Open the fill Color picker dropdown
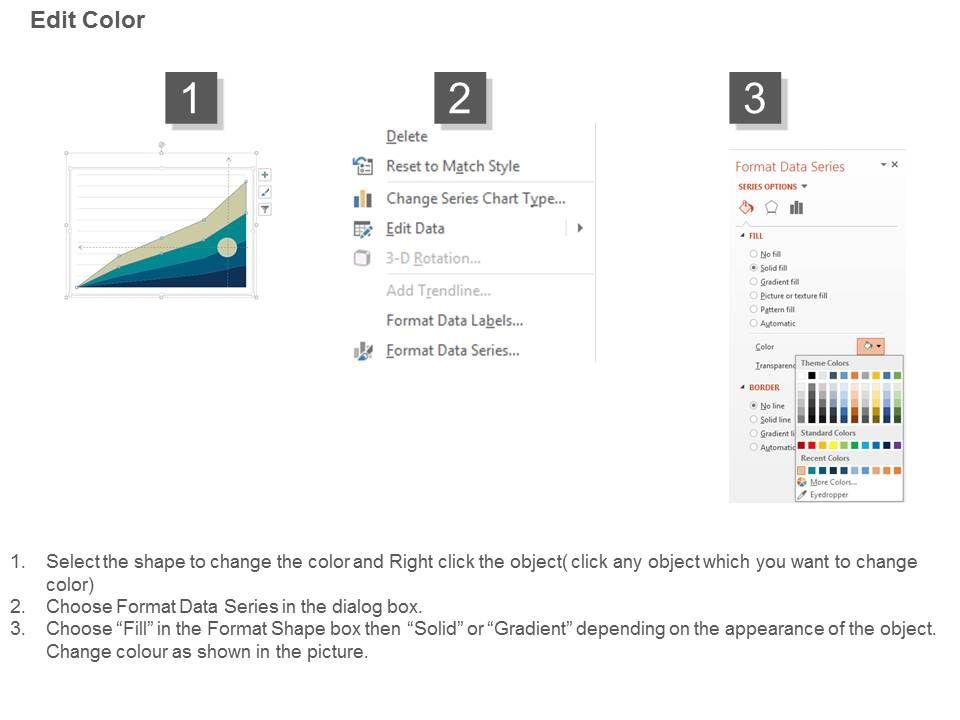 [871, 347]
